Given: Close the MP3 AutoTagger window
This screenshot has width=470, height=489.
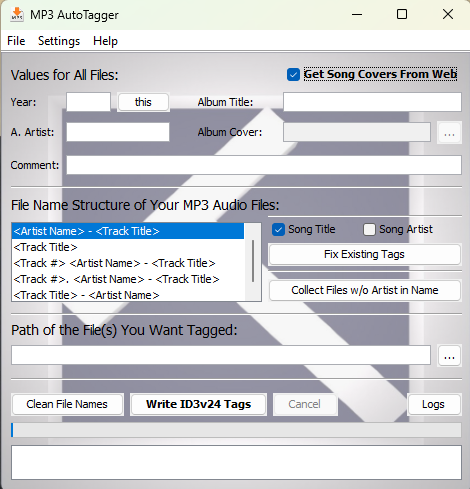Looking at the screenshot, I should point(448,14).
